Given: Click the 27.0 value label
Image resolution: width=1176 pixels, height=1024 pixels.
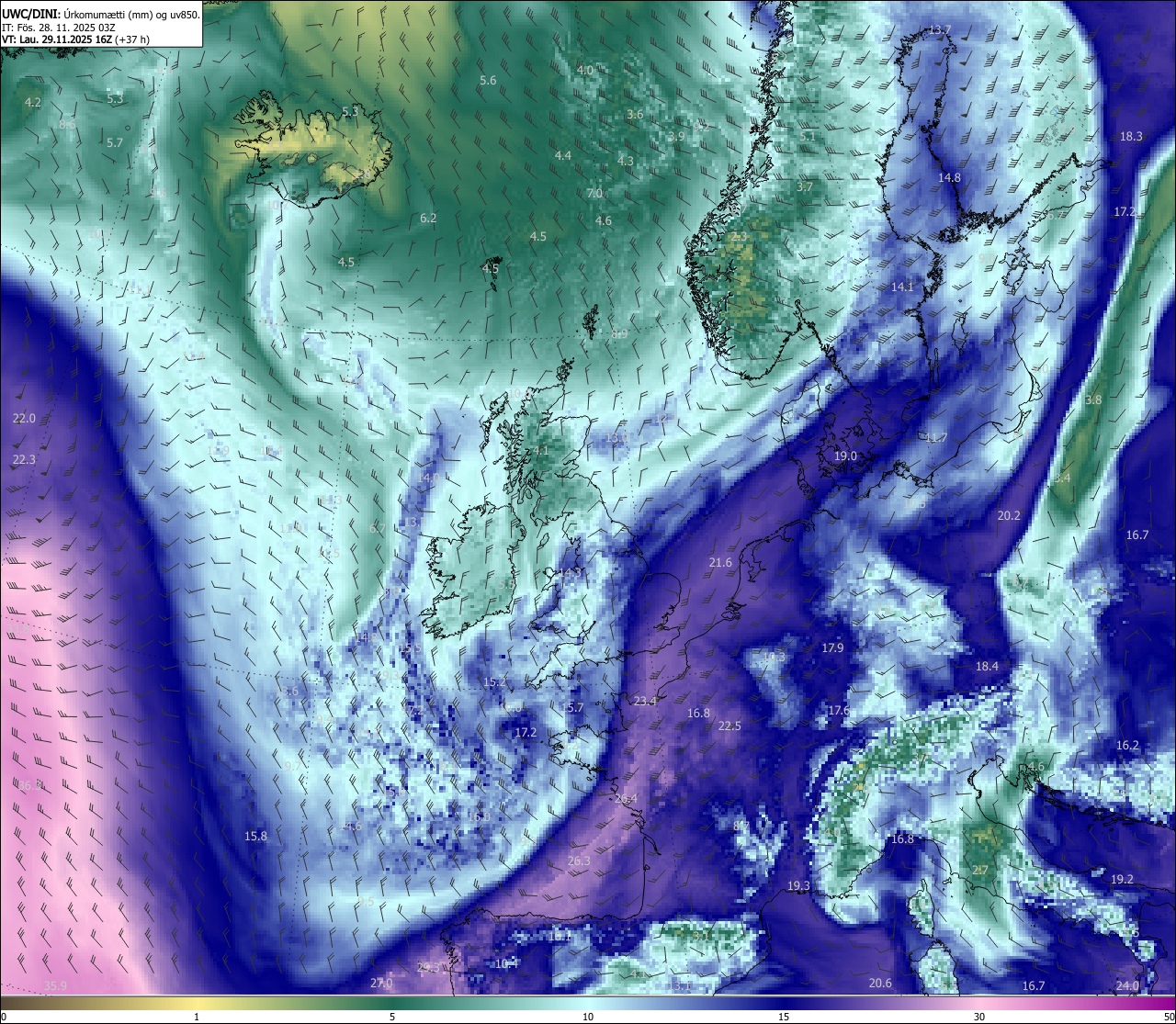Looking at the screenshot, I should 381,984.
